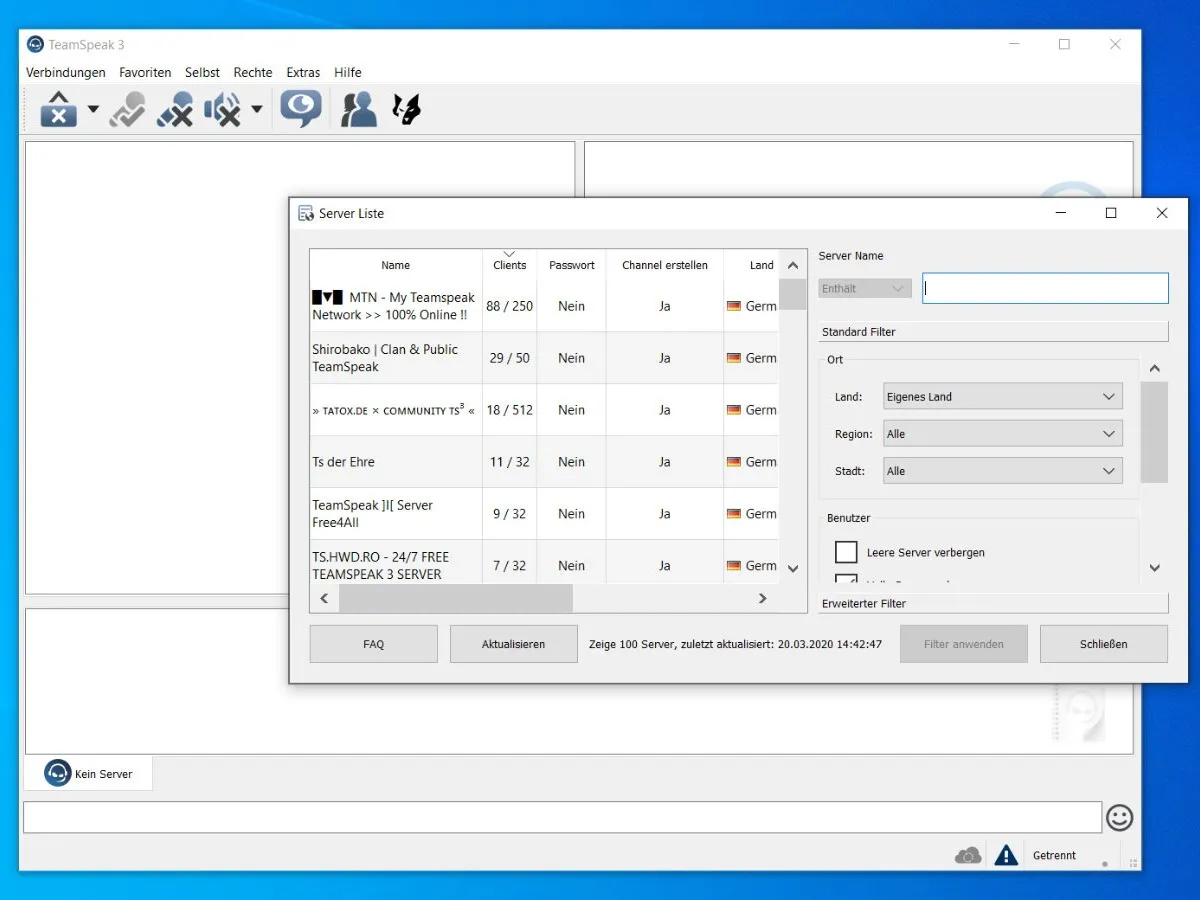Click the 88 / 250 clients cell
Screen dimensions: 1200x900
coord(510,306)
